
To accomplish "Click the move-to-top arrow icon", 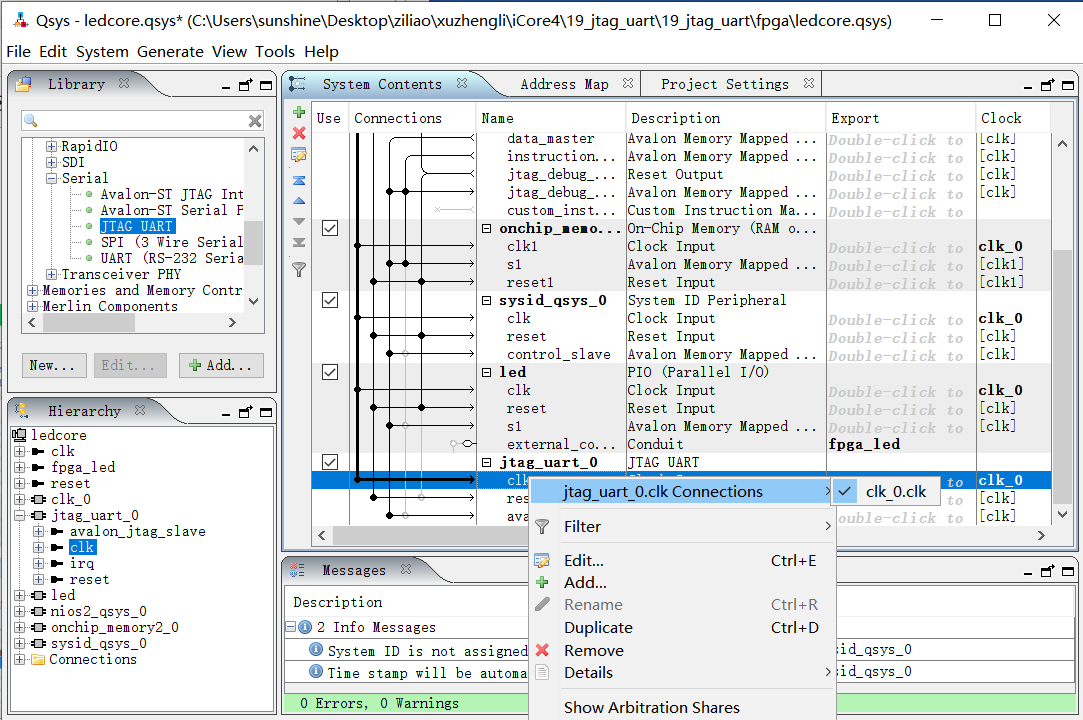I will pos(298,180).
